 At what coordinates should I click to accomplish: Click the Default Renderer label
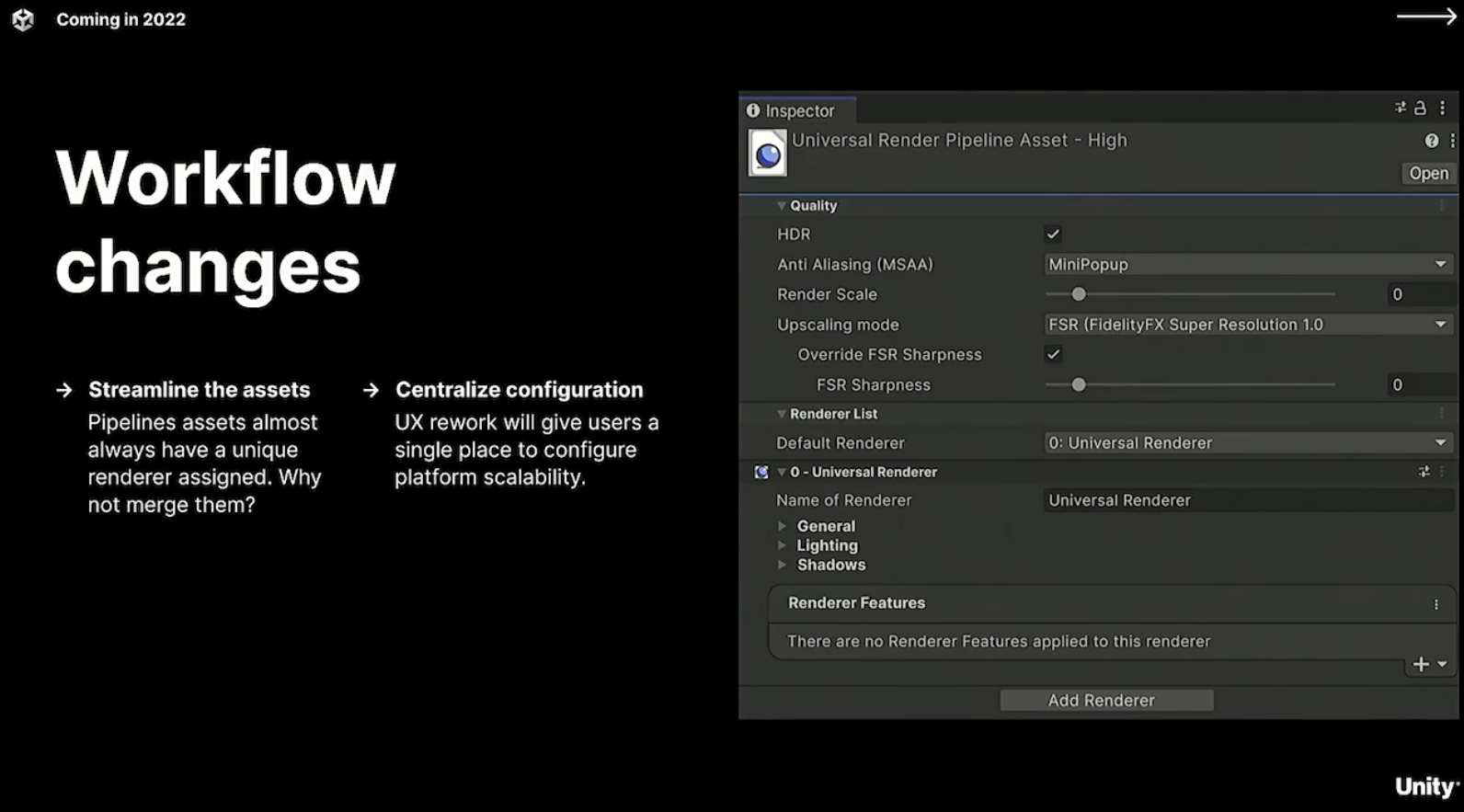[x=841, y=443]
